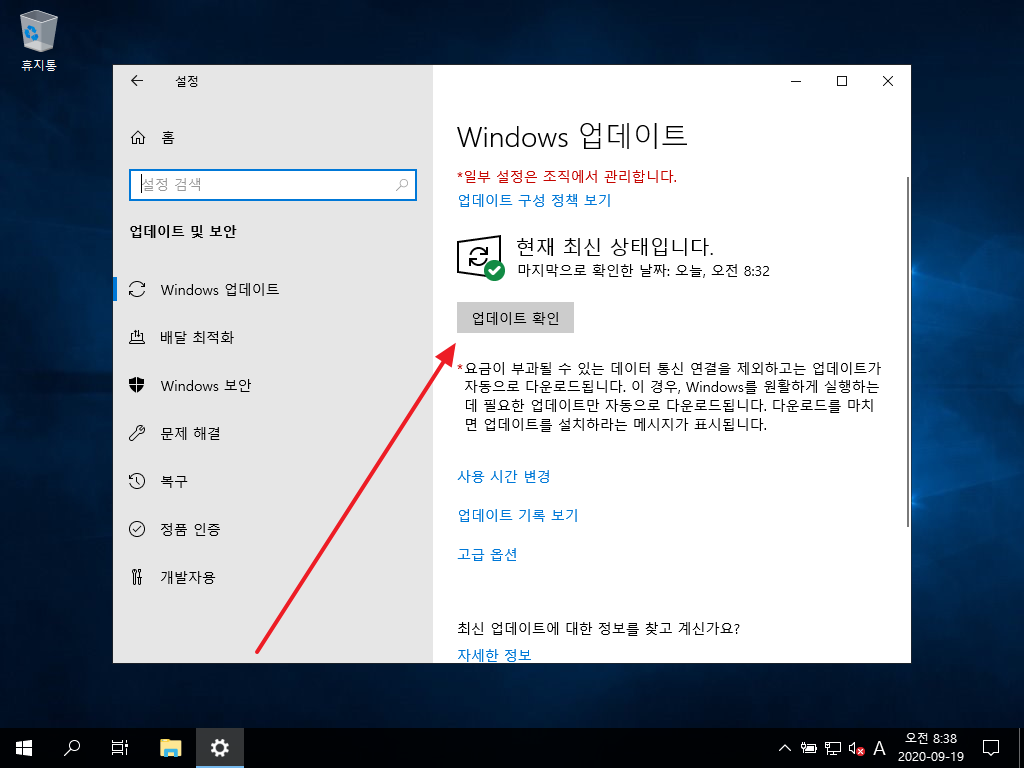Screen dimensions: 1024x768
Task: Click the vertical scrollbar in update pane
Action: pyautogui.click(x=908, y=353)
